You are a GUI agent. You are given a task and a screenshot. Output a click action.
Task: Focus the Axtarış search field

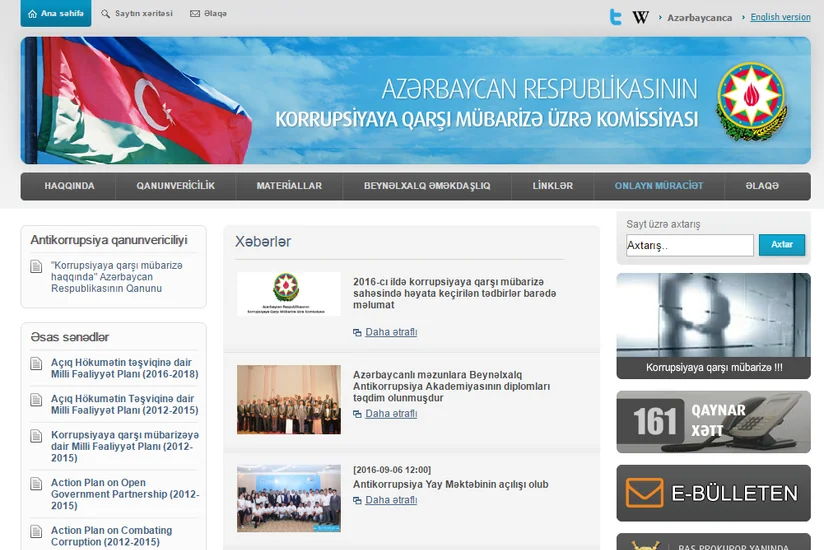click(689, 245)
